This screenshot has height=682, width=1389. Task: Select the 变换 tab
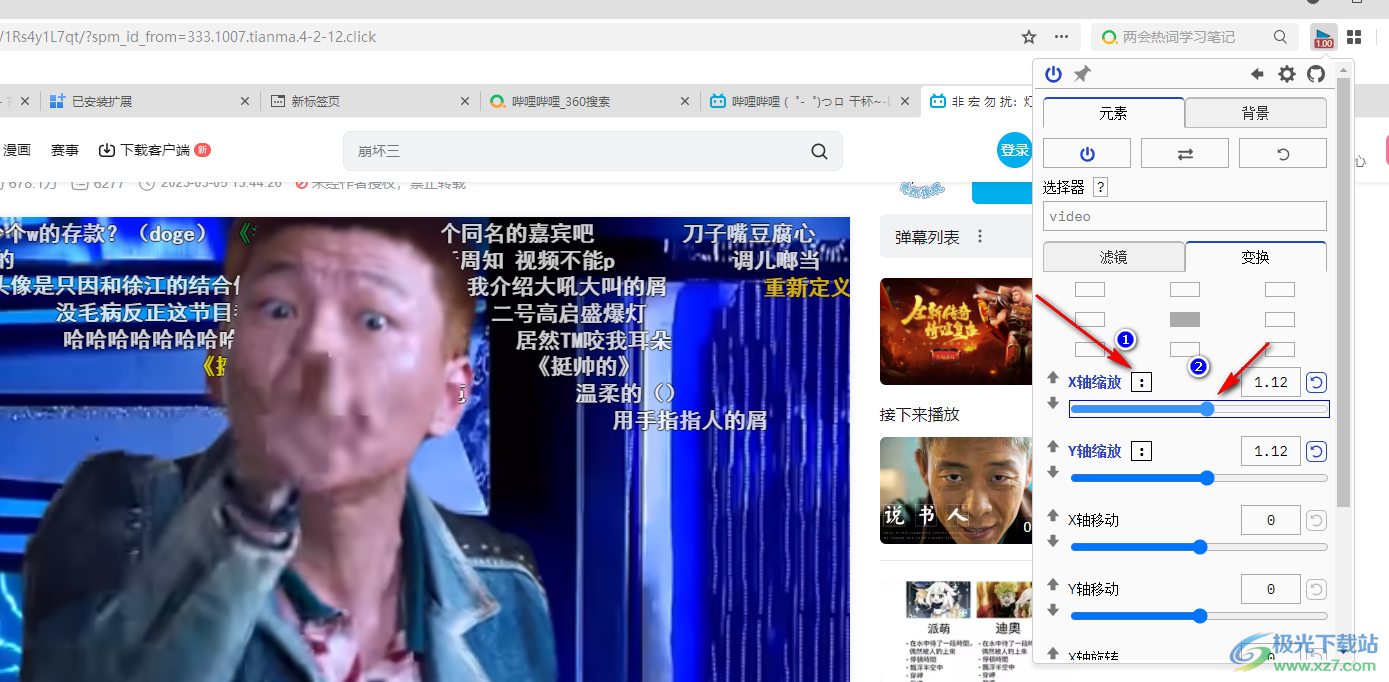1256,257
